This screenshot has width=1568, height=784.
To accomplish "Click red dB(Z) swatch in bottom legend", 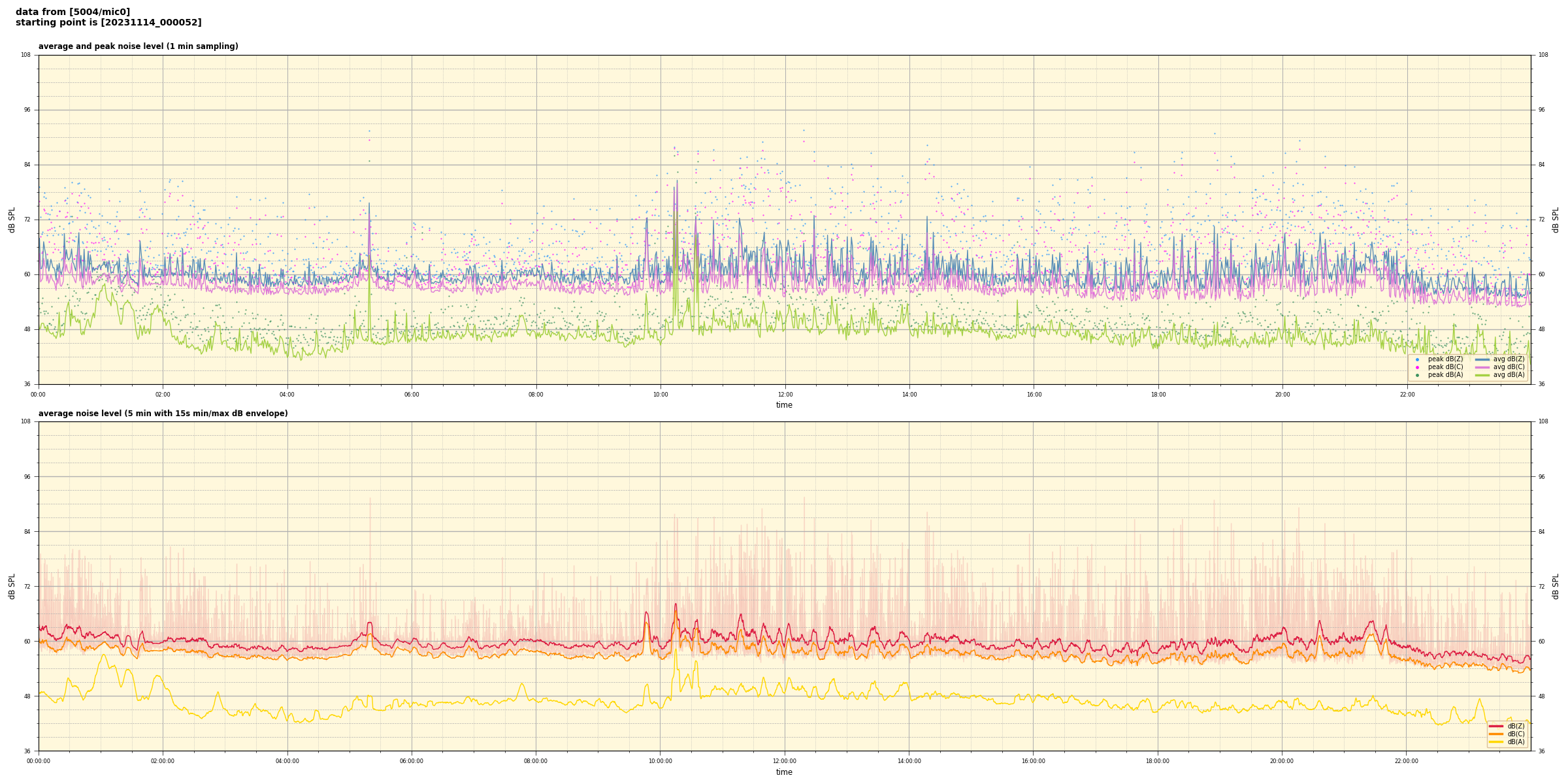I will 1495,726.
